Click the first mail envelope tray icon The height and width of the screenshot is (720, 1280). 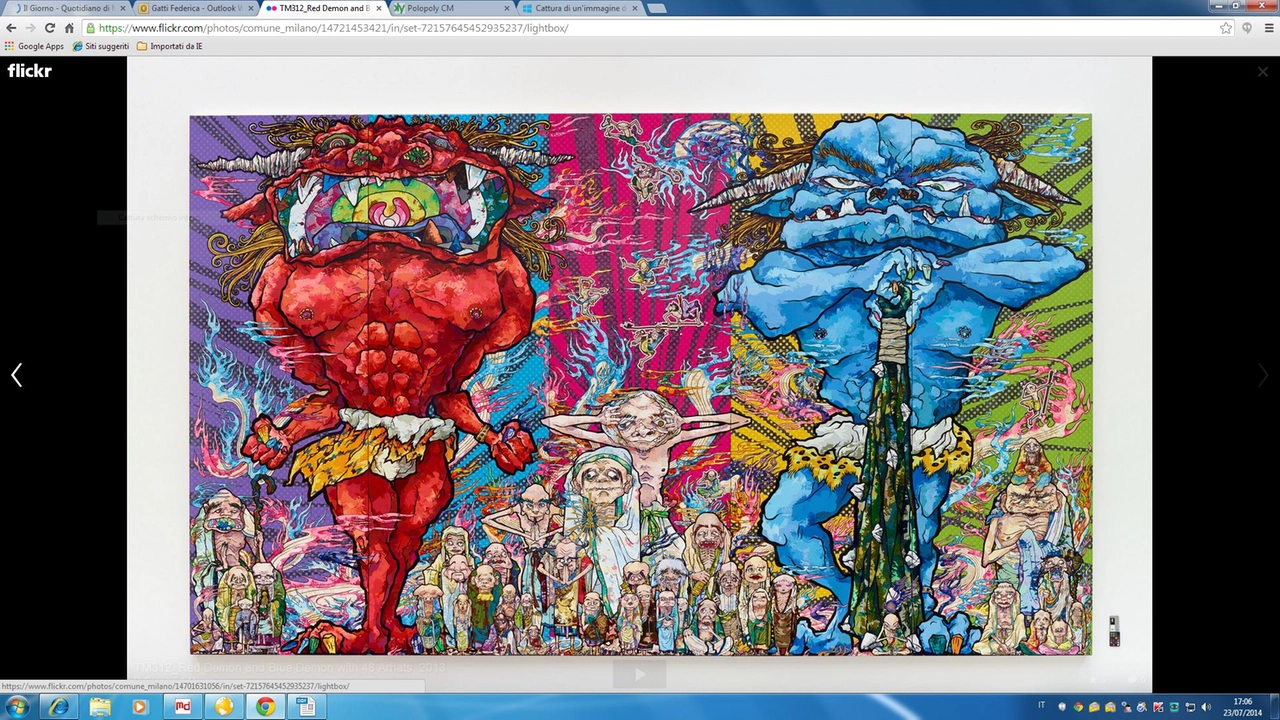click(1094, 707)
